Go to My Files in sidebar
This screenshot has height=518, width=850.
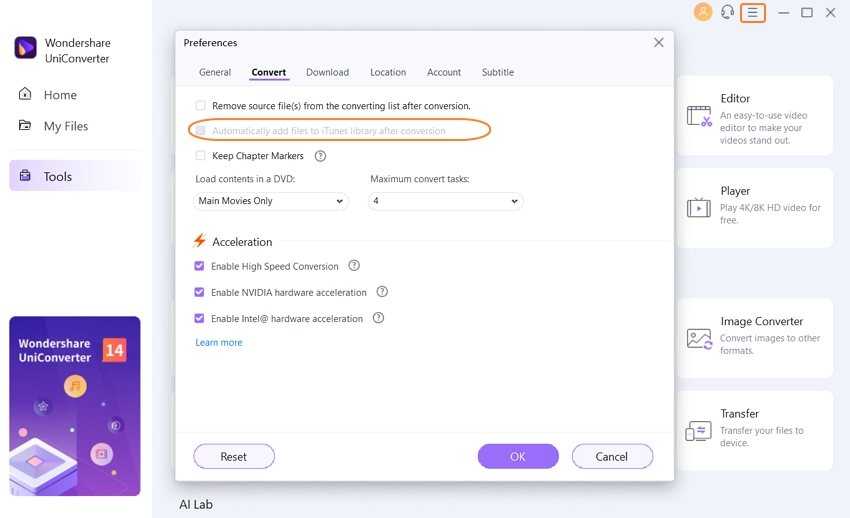coord(65,126)
